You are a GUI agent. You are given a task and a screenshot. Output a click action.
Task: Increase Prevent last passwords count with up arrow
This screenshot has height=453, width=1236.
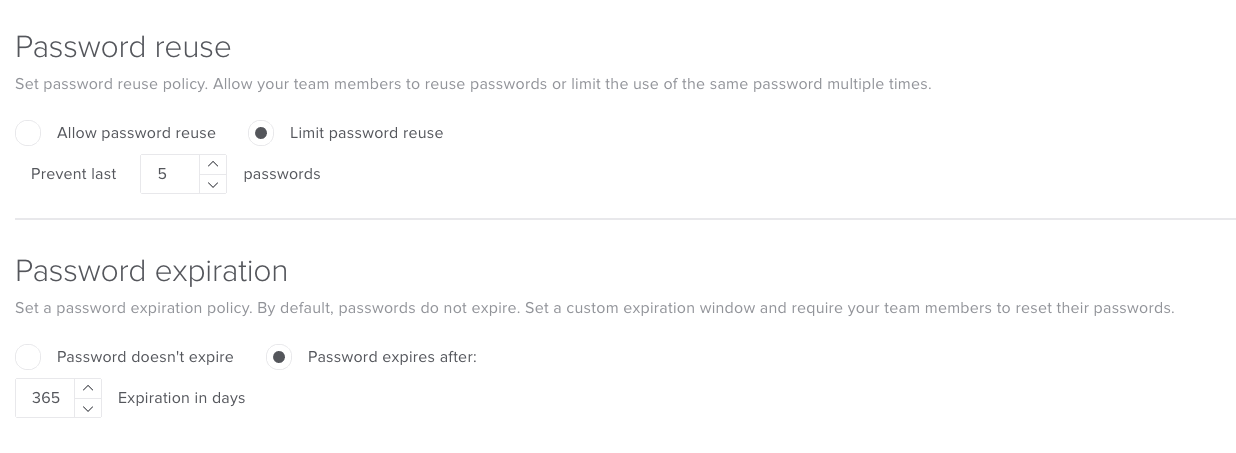213,165
